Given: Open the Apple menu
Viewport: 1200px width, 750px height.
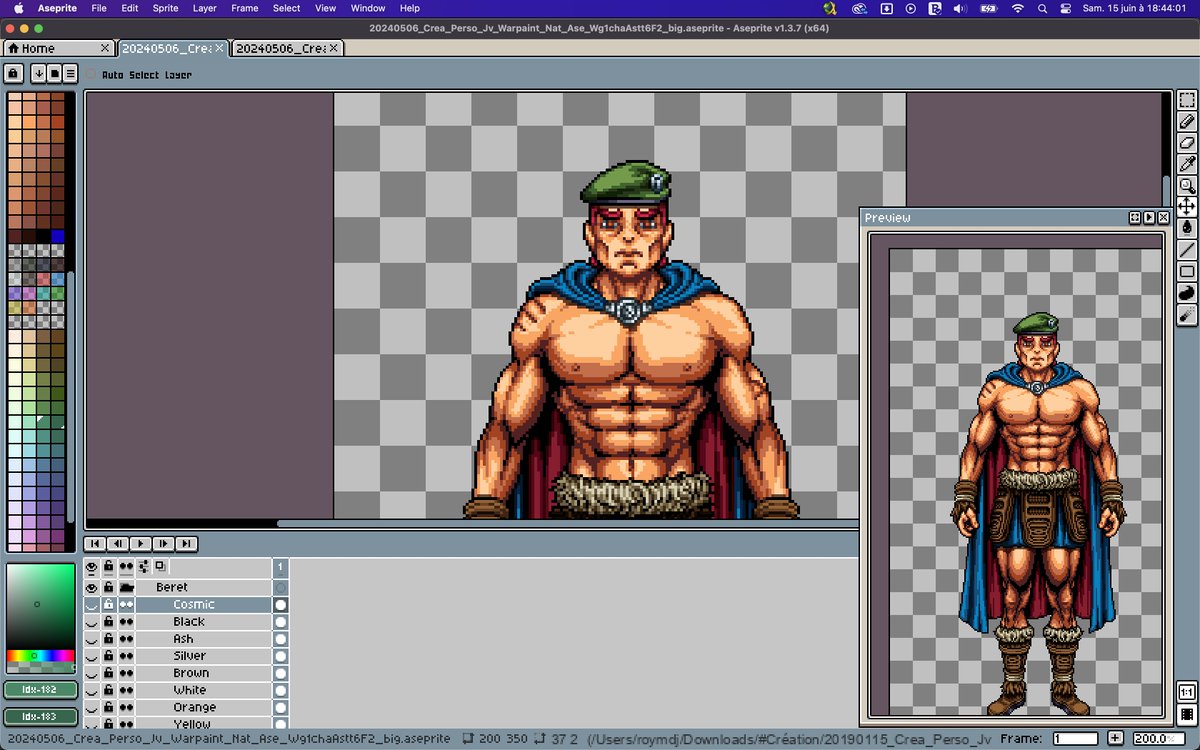Looking at the screenshot, I should 18,8.
